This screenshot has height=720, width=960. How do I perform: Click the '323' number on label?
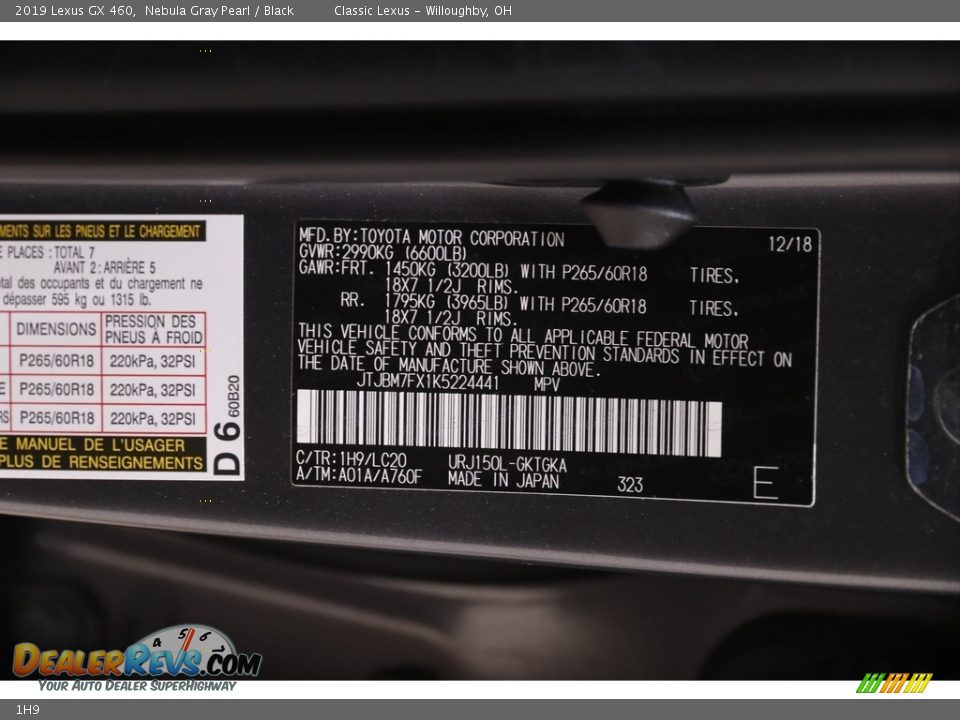[x=630, y=485]
